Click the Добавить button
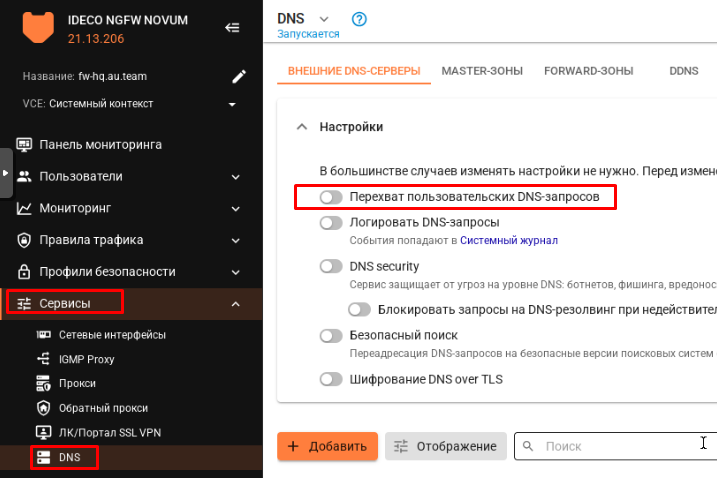 tap(327, 446)
